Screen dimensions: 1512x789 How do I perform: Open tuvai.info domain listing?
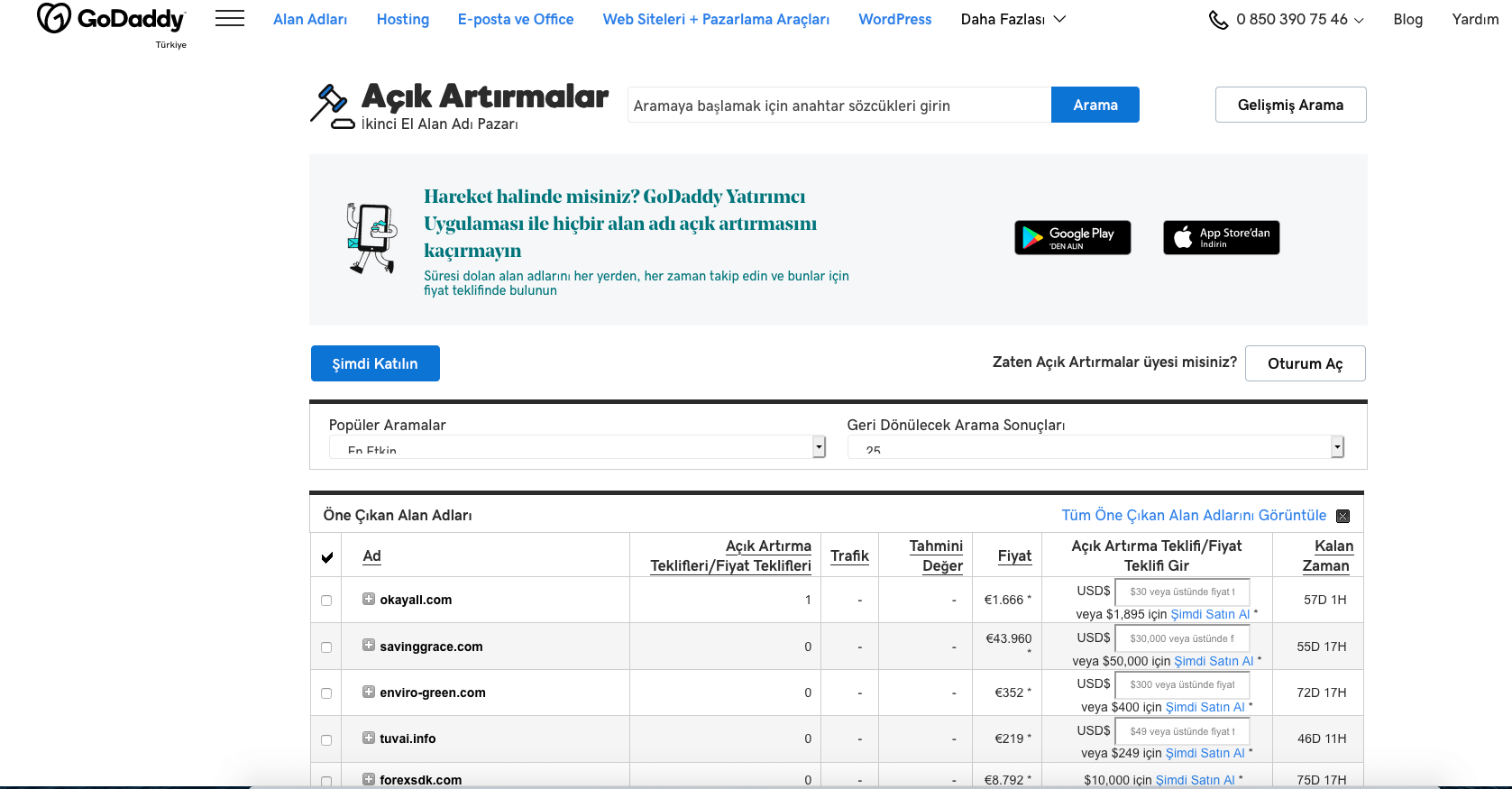point(408,739)
